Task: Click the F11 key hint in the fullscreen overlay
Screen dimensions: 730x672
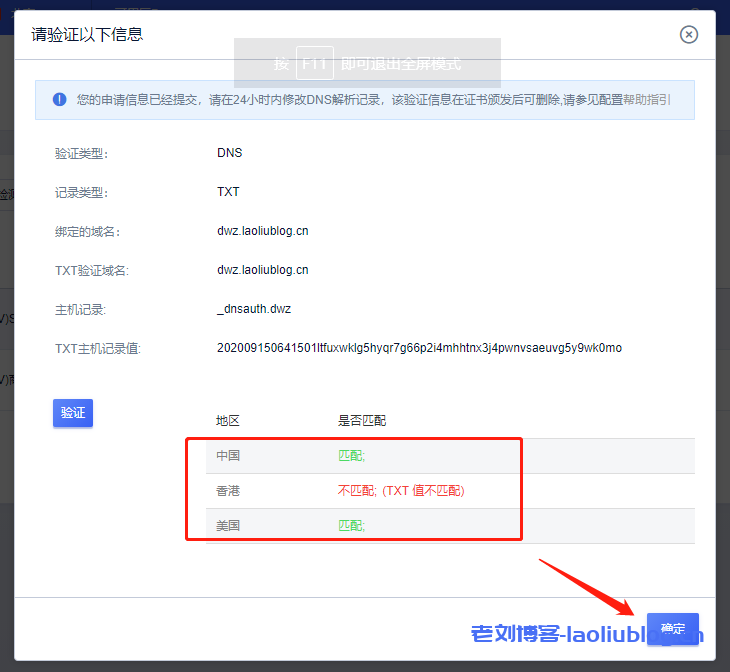Action: pos(314,63)
